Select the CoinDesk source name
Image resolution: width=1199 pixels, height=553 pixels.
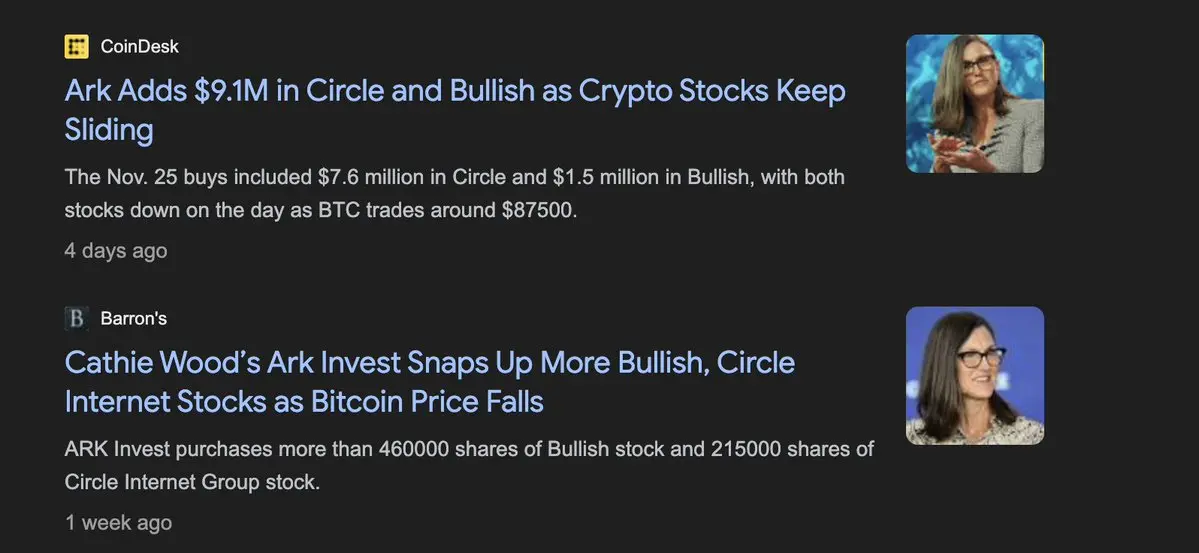pyautogui.click(x=139, y=47)
